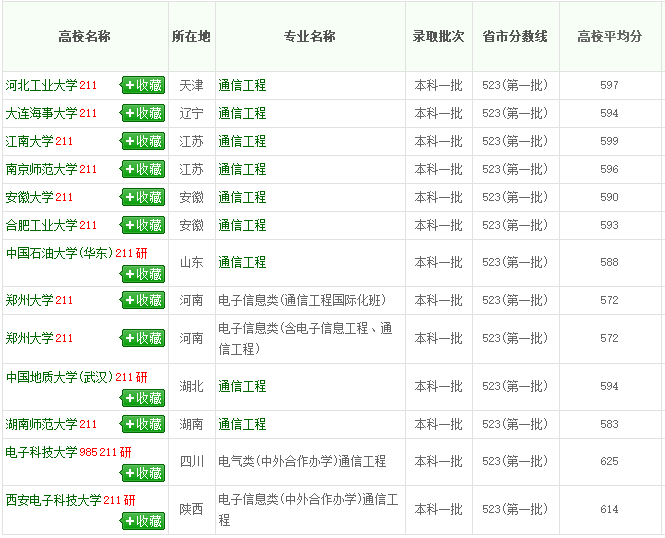Click 收藏 button for 西安电子科技大学
The height and width of the screenshot is (538, 665).
[142, 521]
